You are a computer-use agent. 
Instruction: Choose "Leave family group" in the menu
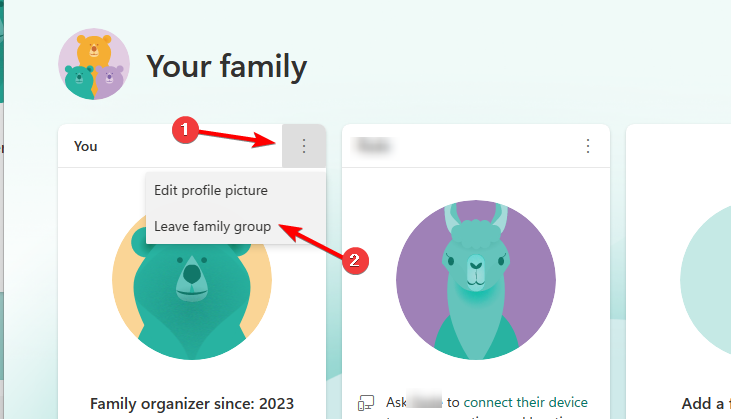point(213,227)
